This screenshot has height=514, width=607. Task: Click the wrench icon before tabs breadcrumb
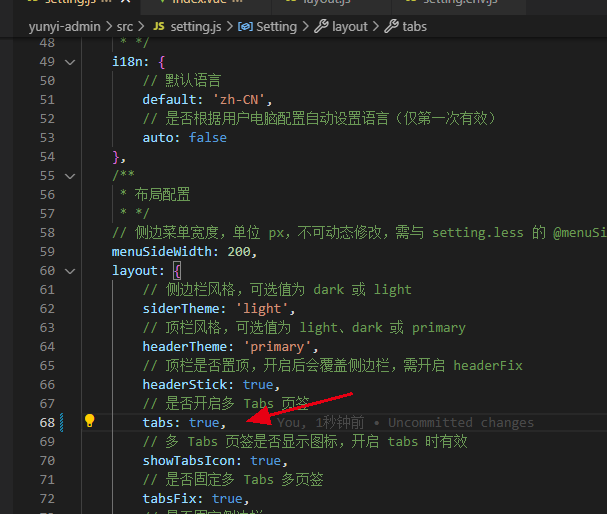391,26
